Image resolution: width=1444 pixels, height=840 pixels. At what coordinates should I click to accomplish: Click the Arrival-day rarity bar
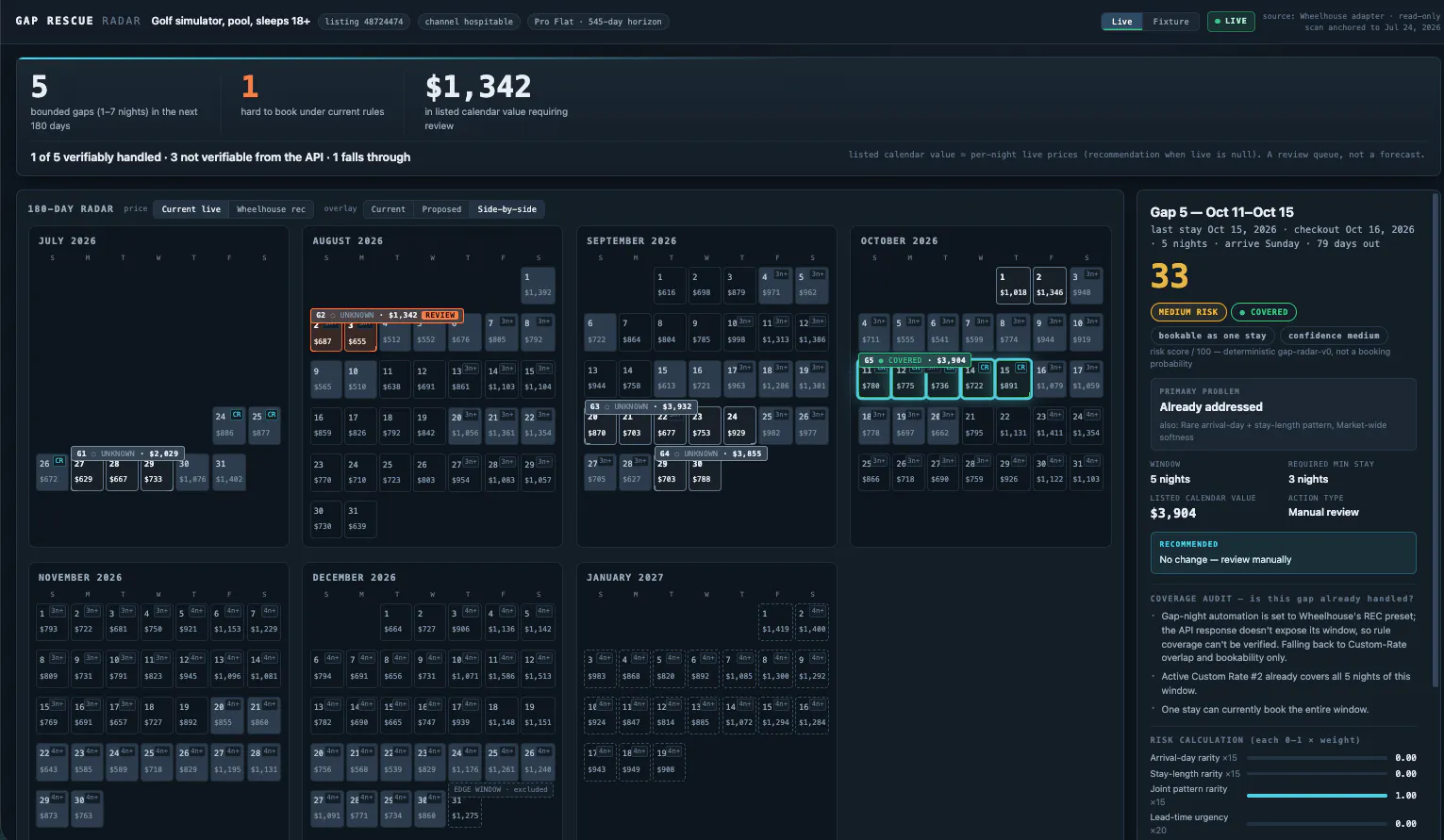(x=1317, y=758)
